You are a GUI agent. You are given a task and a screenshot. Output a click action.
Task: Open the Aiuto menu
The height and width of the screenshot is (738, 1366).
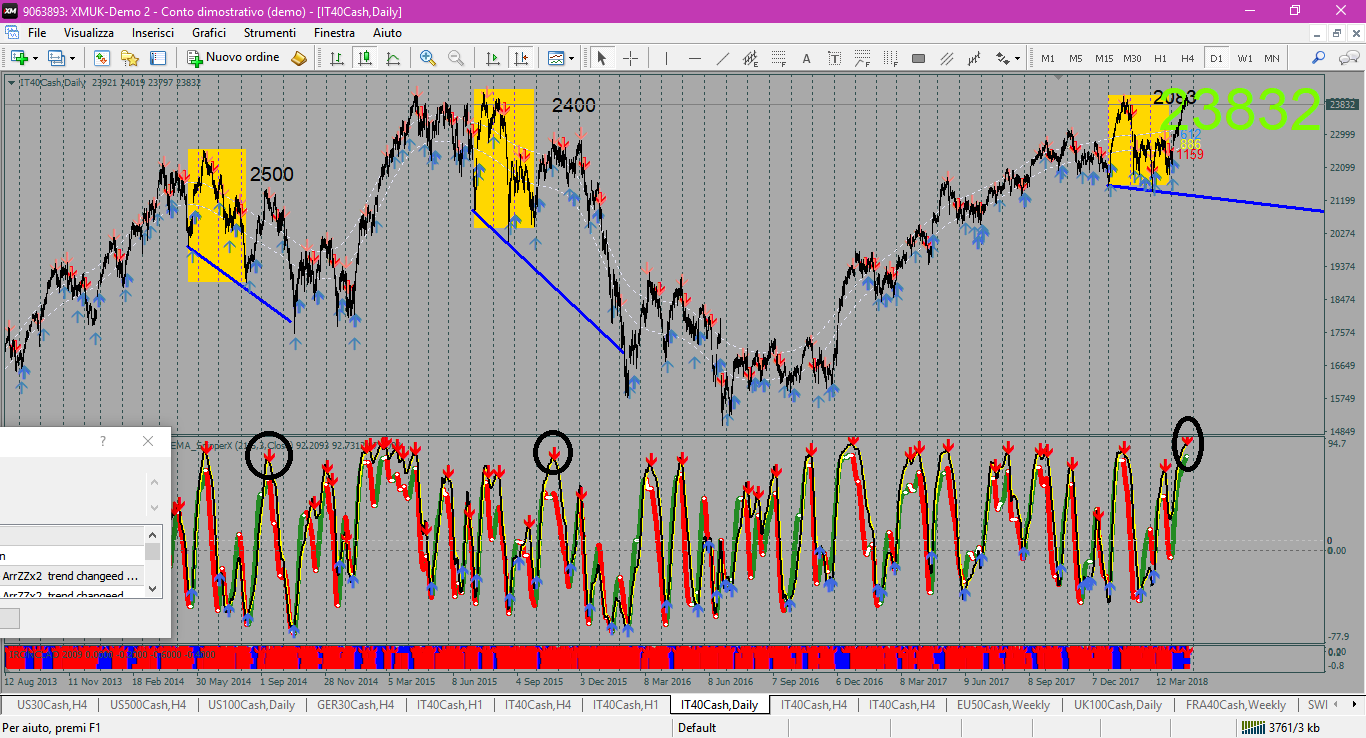pyautogui.click(x=387, y=33)
